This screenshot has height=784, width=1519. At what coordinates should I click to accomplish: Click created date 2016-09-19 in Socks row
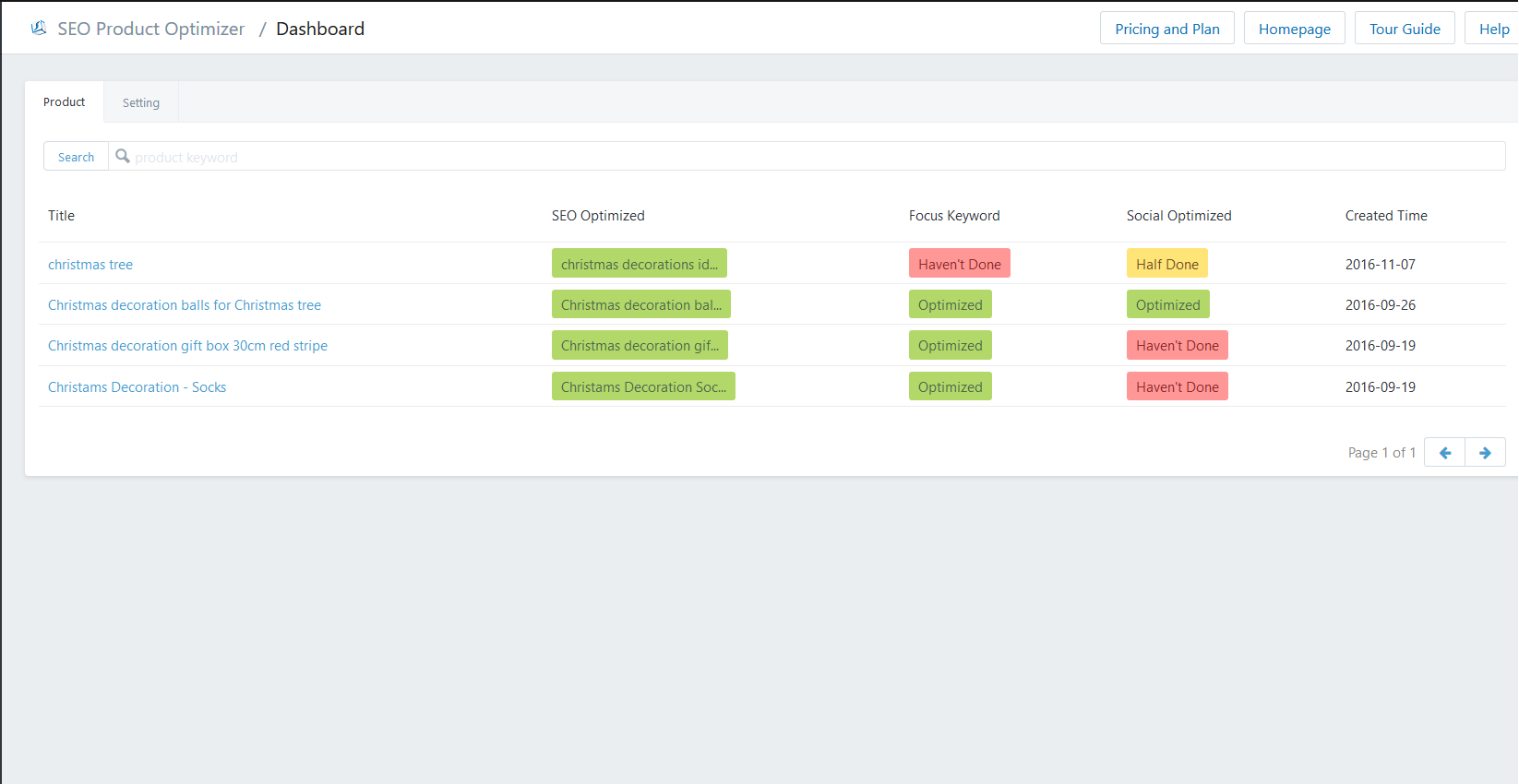(x=1381, y=387)
